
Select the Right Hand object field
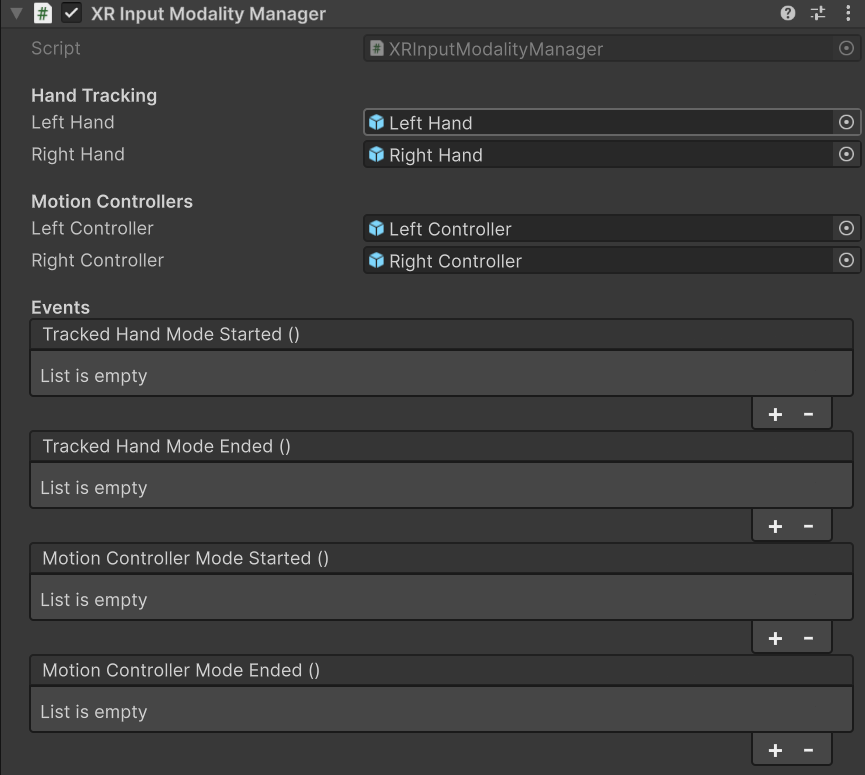point(600,154)
